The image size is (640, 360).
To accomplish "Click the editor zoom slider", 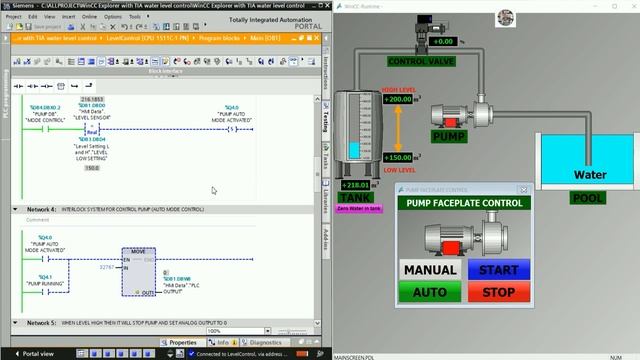I will point(292,331).
